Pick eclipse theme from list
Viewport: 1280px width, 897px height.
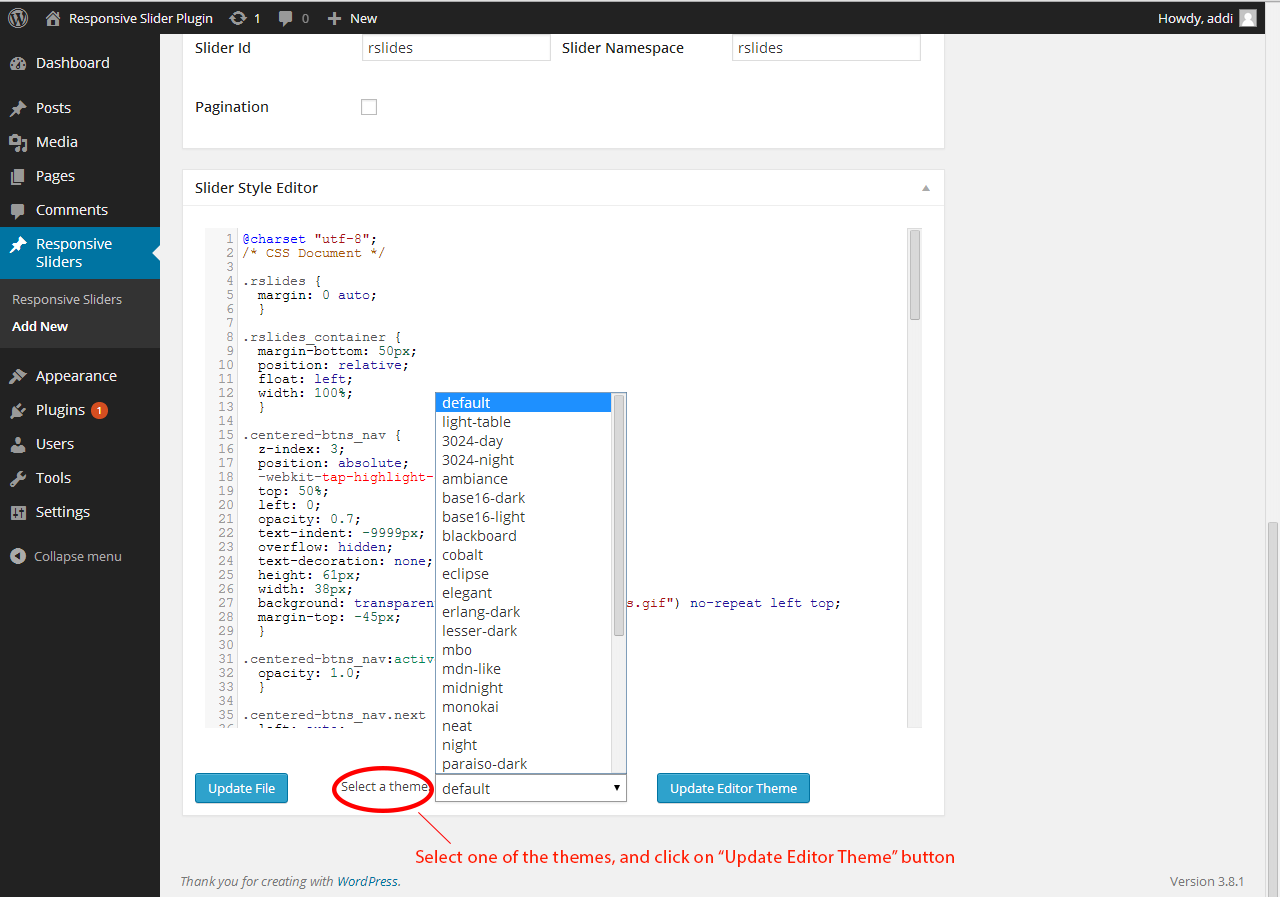523,574
